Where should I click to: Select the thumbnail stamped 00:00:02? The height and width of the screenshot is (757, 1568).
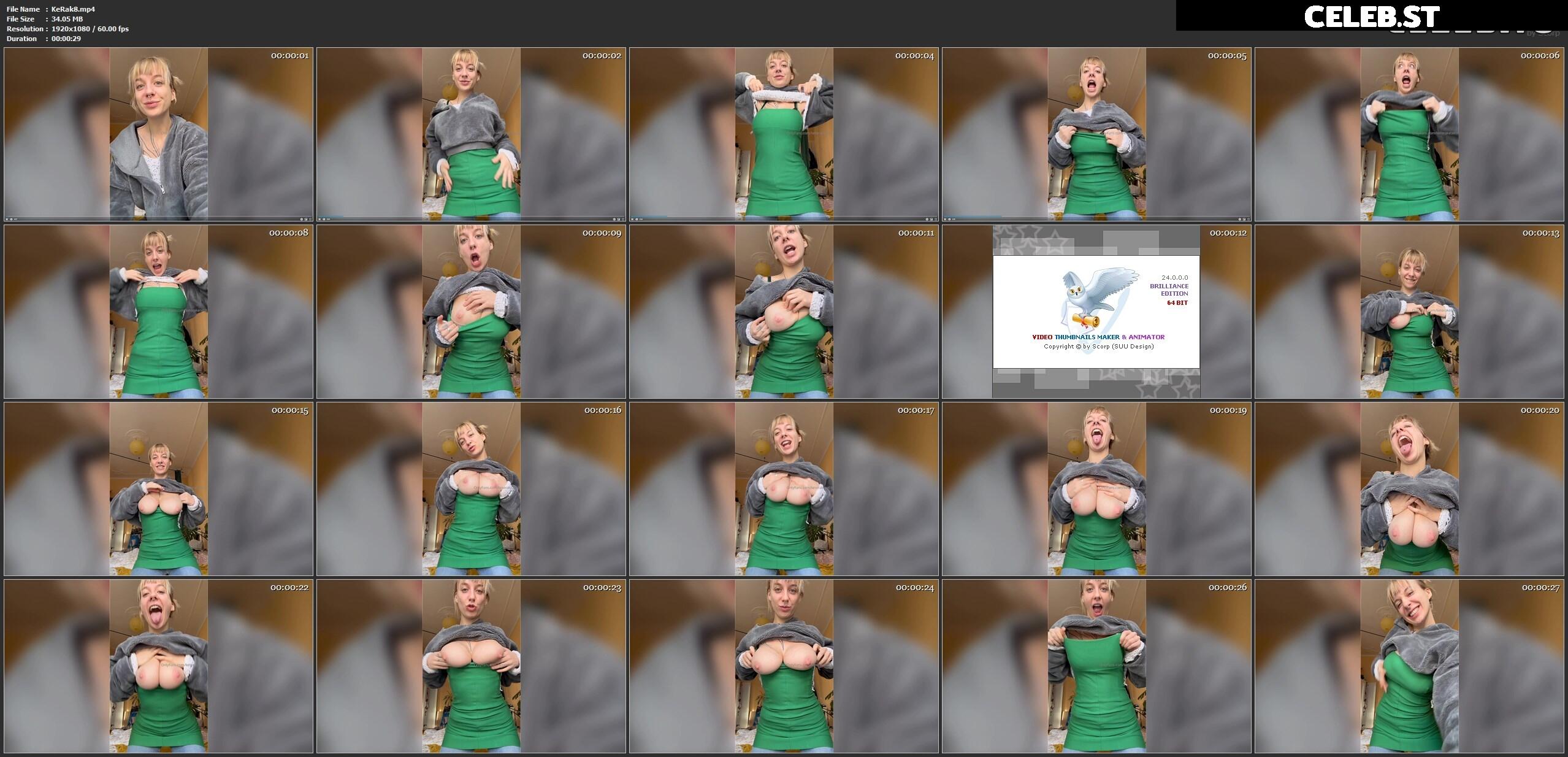click(471, 134)
